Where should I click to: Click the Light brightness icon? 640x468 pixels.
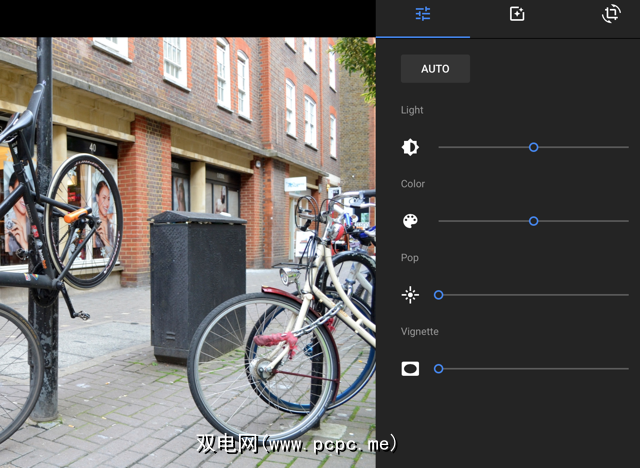[410, 147]
